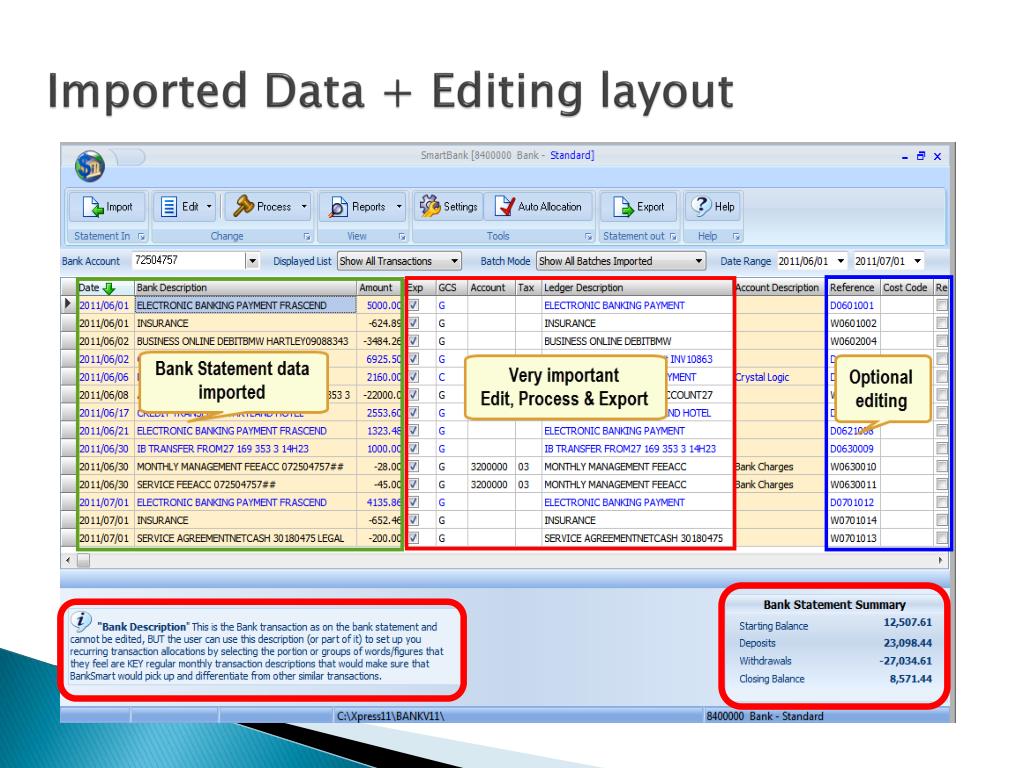Click the scroll left arrow of grid
Image resolution: width=1024 pixels, height=768 pixels.
pos(68,560)
